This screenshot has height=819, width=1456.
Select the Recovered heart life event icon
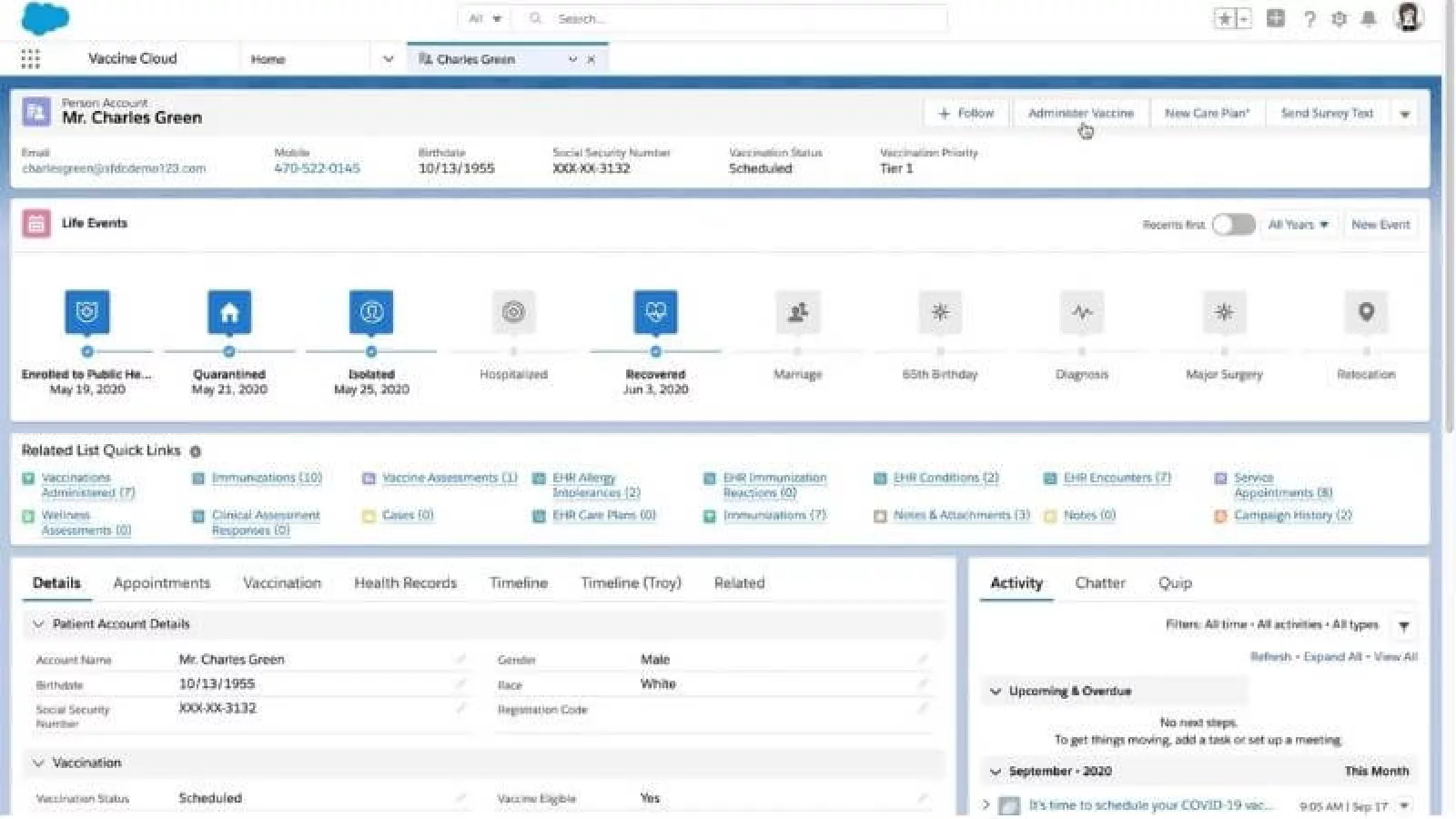655,312
